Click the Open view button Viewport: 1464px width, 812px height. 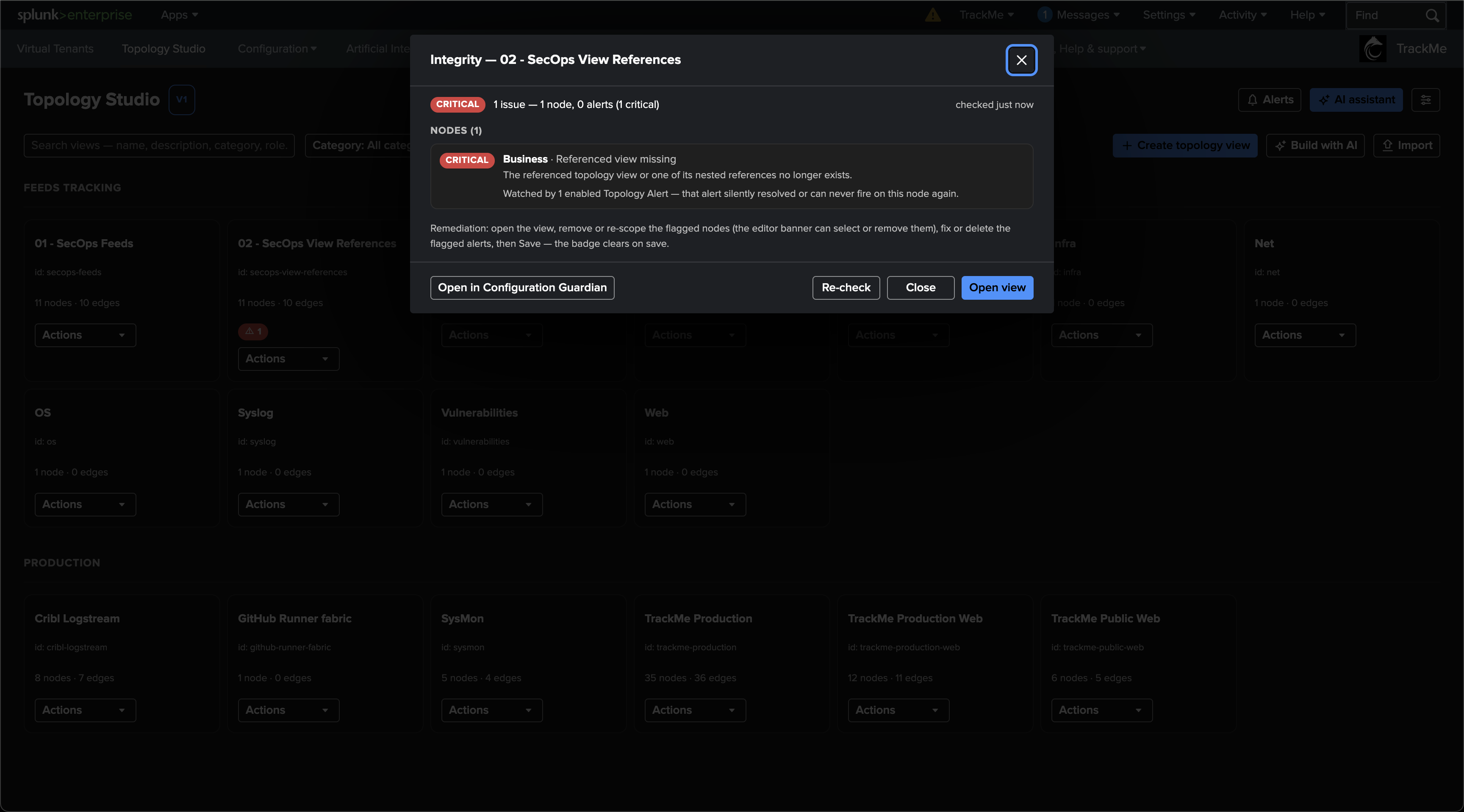[997, 288]
